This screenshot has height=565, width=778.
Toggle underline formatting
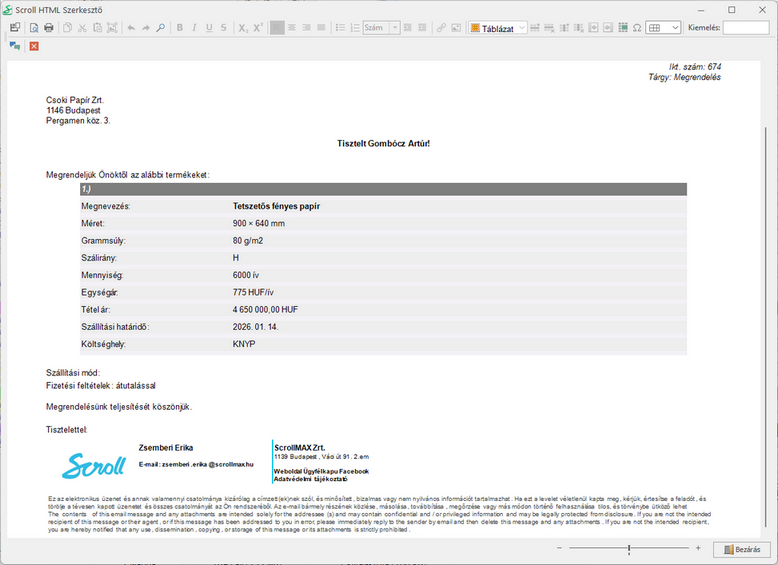pyautogui.click(x=209, y=28)
